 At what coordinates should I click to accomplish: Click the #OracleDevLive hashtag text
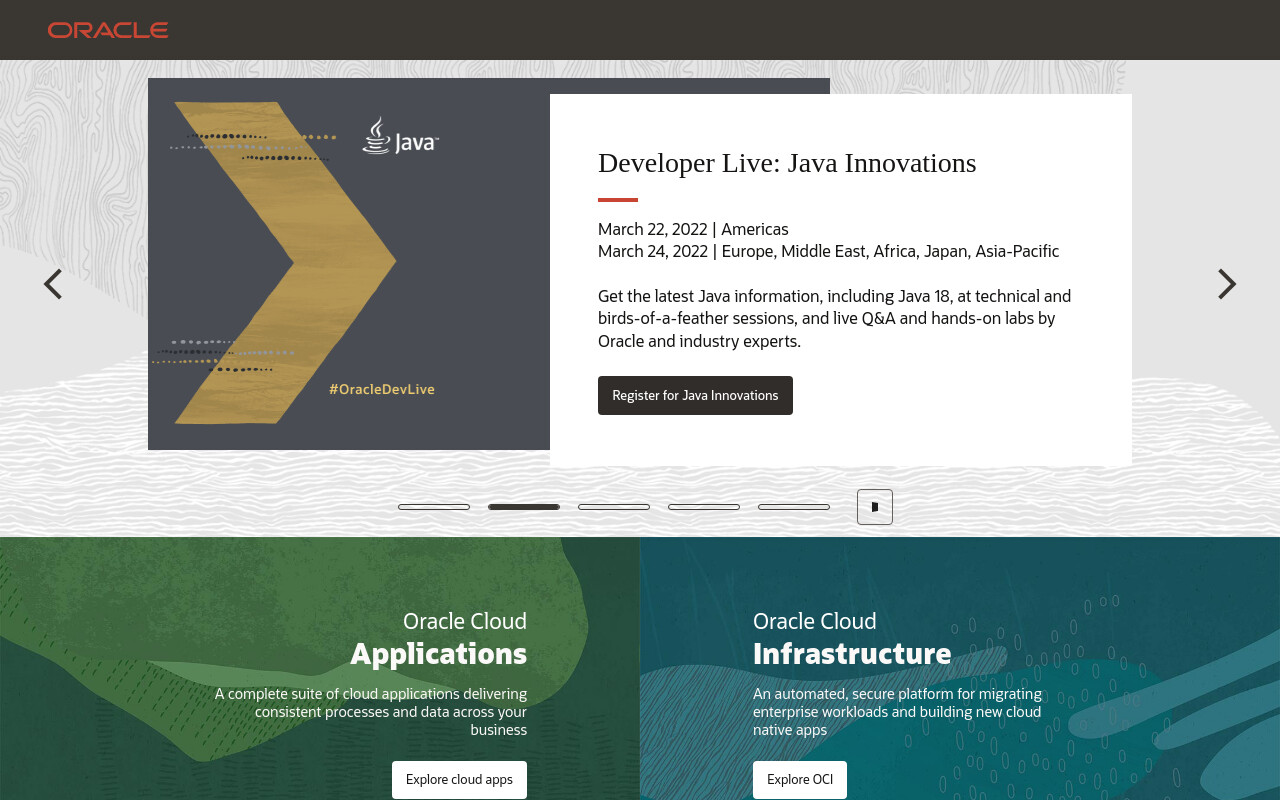[x=382, y=389]
